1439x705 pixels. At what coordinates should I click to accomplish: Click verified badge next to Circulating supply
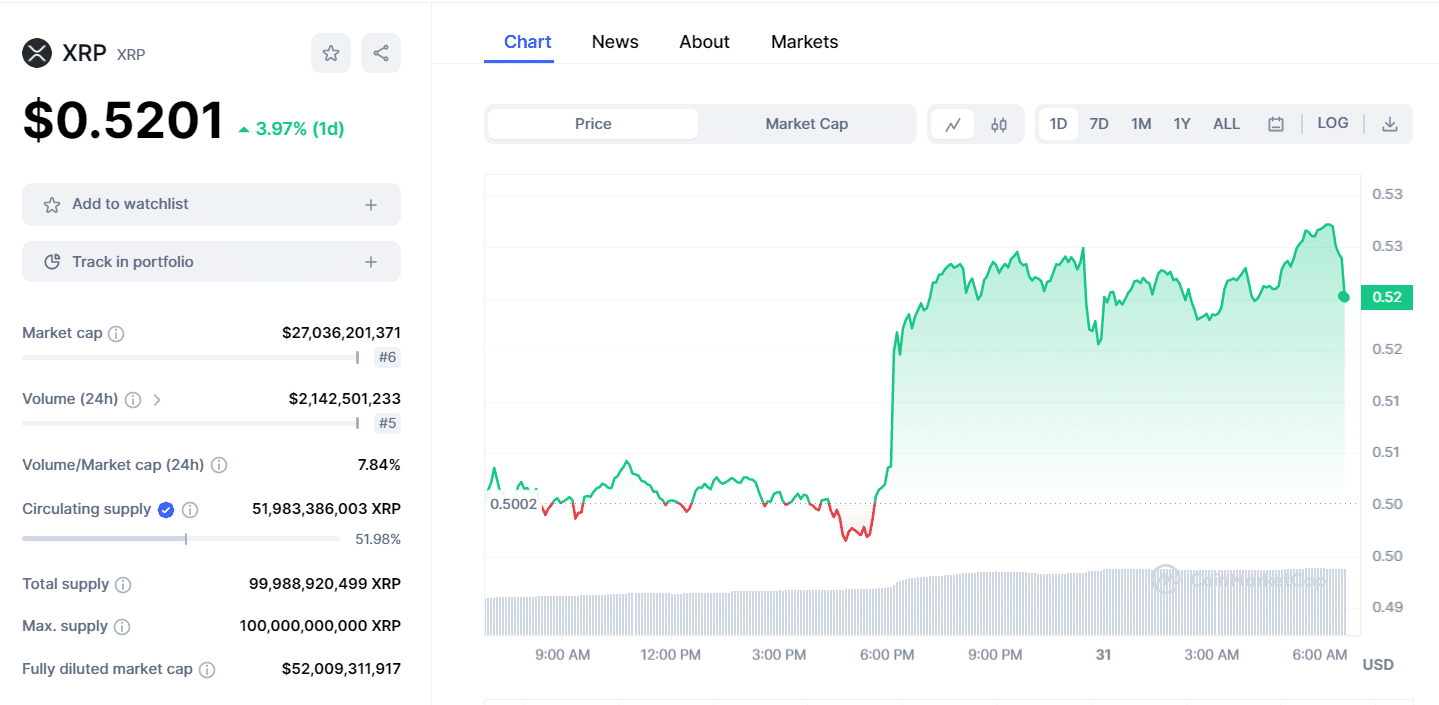click(x=166, y=509)
